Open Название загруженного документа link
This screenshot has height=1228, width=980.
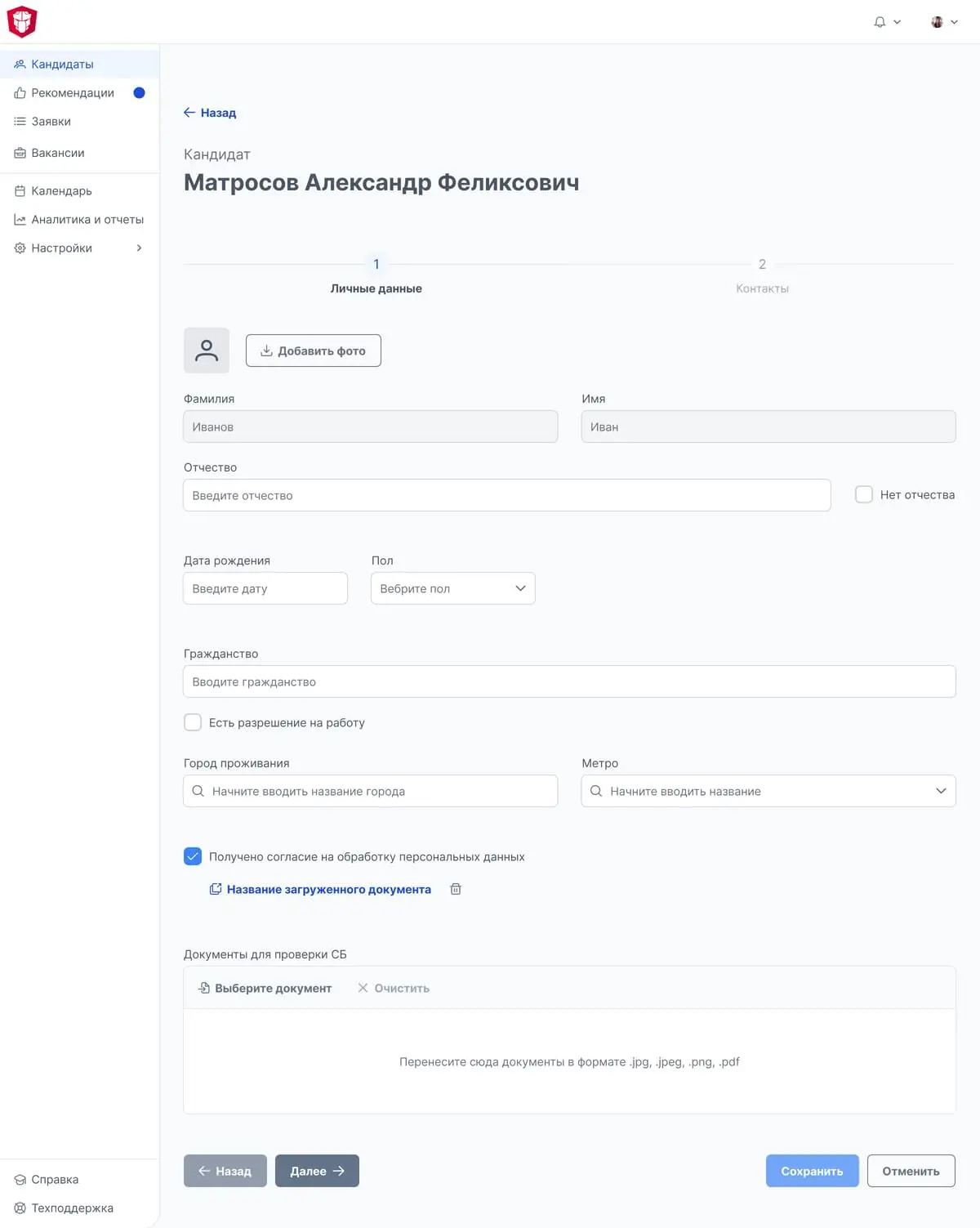pos(329,889)
